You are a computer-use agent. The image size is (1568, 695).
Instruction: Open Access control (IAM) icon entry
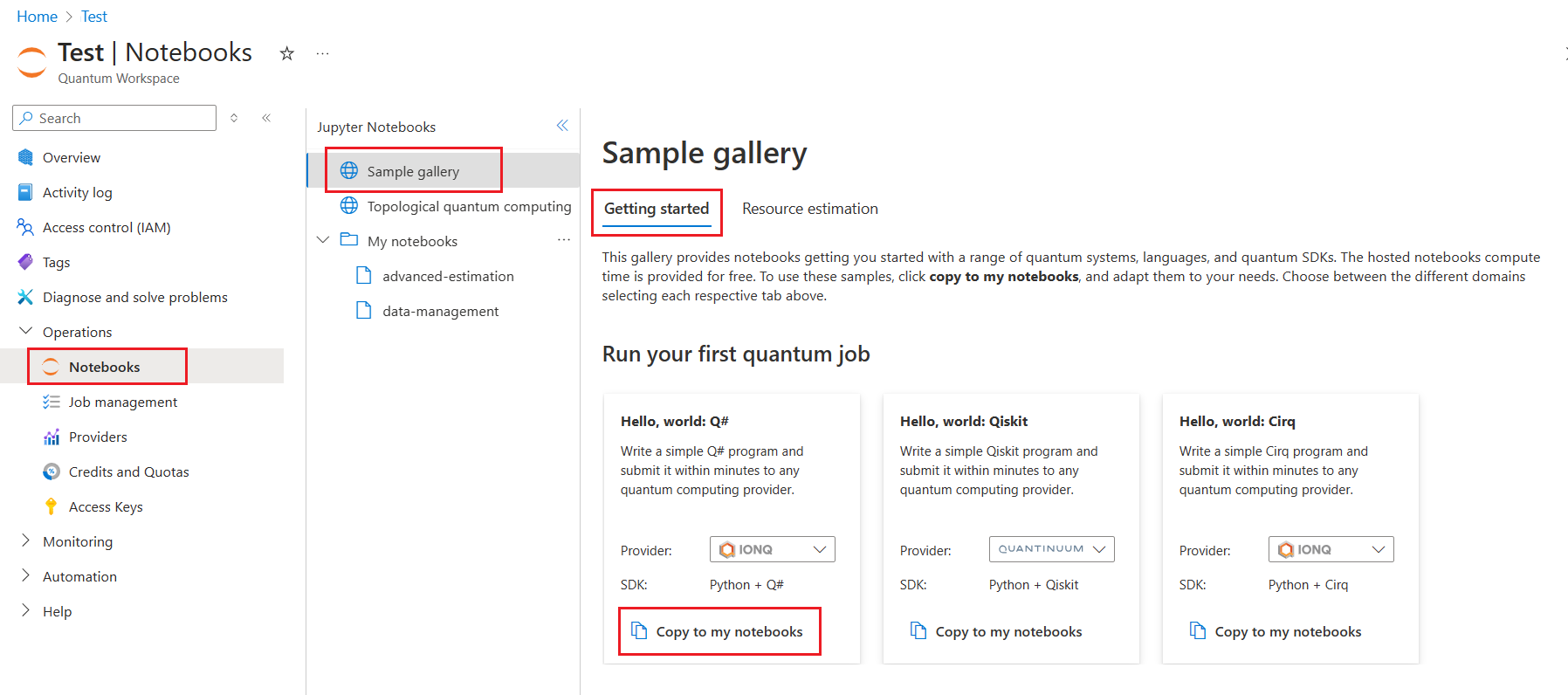pos(25,227)
